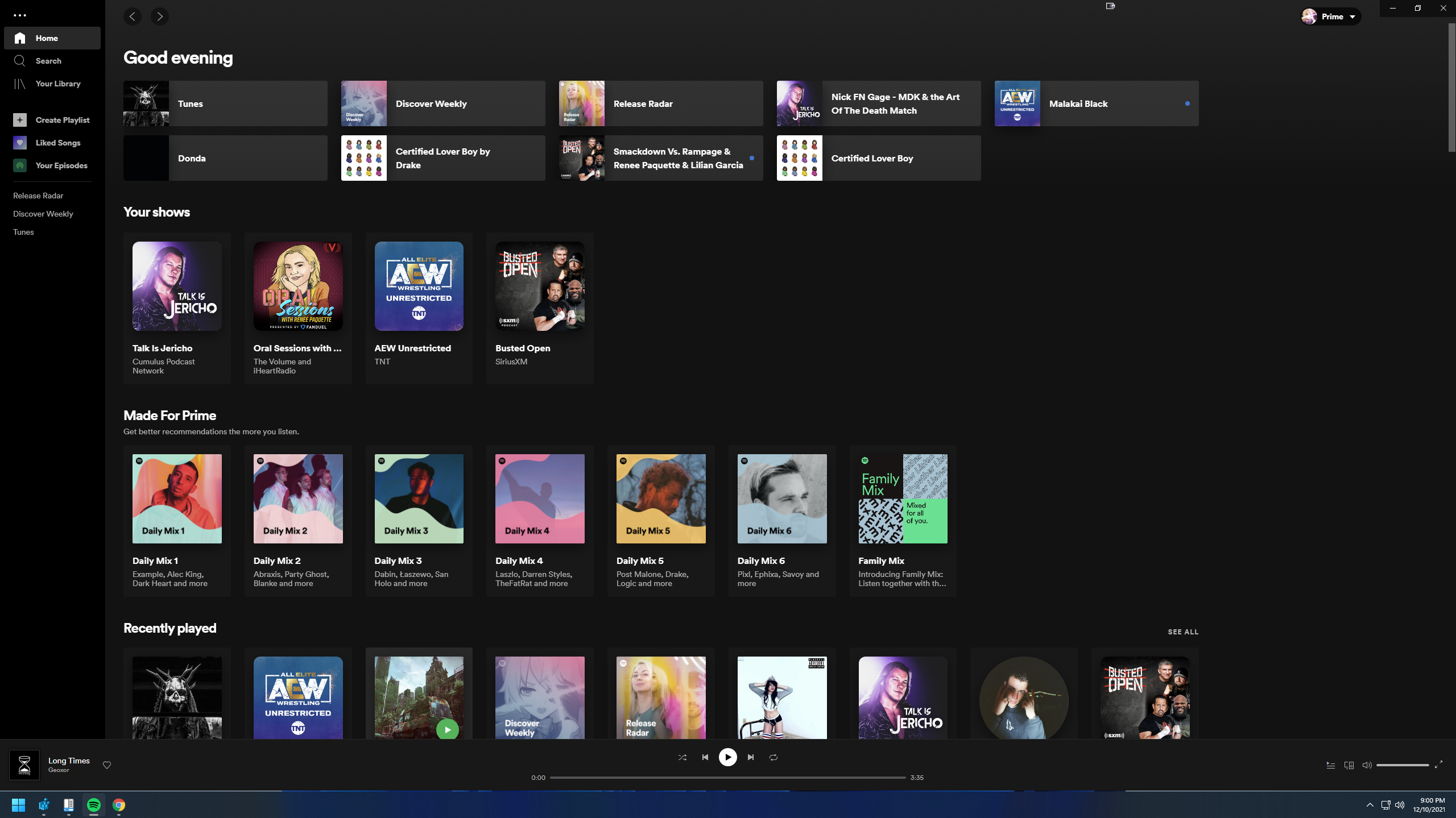Show hidden system tray icons

point(1370,805)
